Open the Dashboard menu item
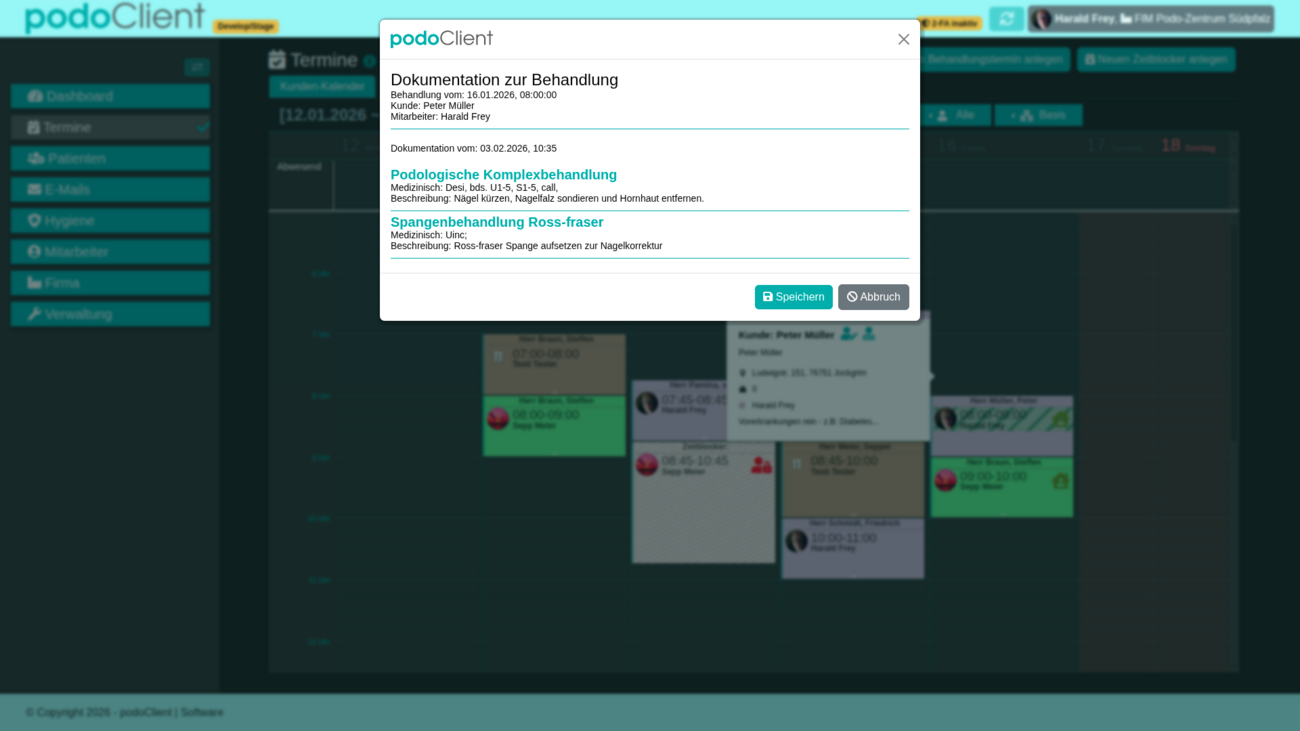 [x=110, y=96]
